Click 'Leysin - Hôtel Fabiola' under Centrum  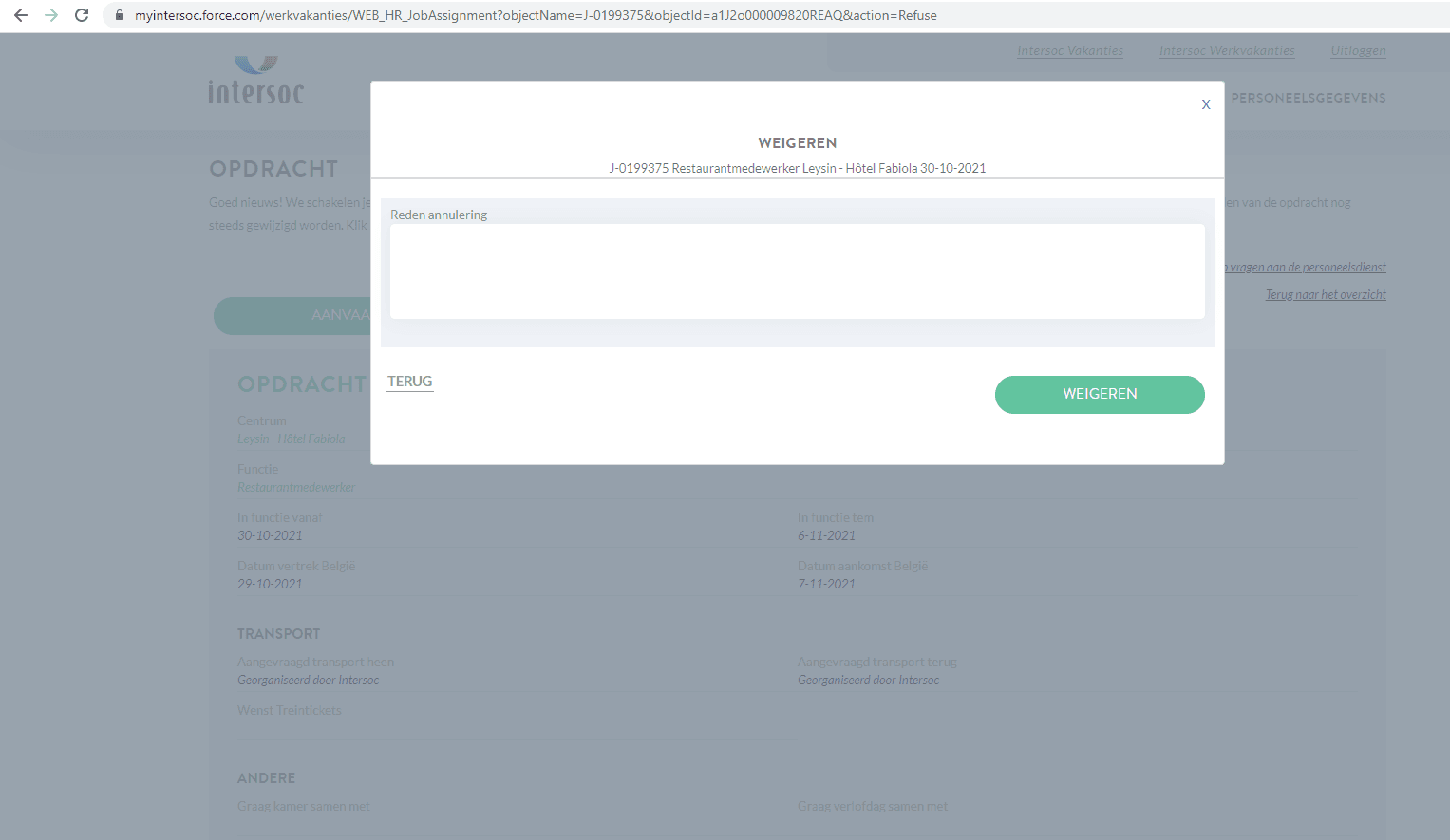click(292, 439)
